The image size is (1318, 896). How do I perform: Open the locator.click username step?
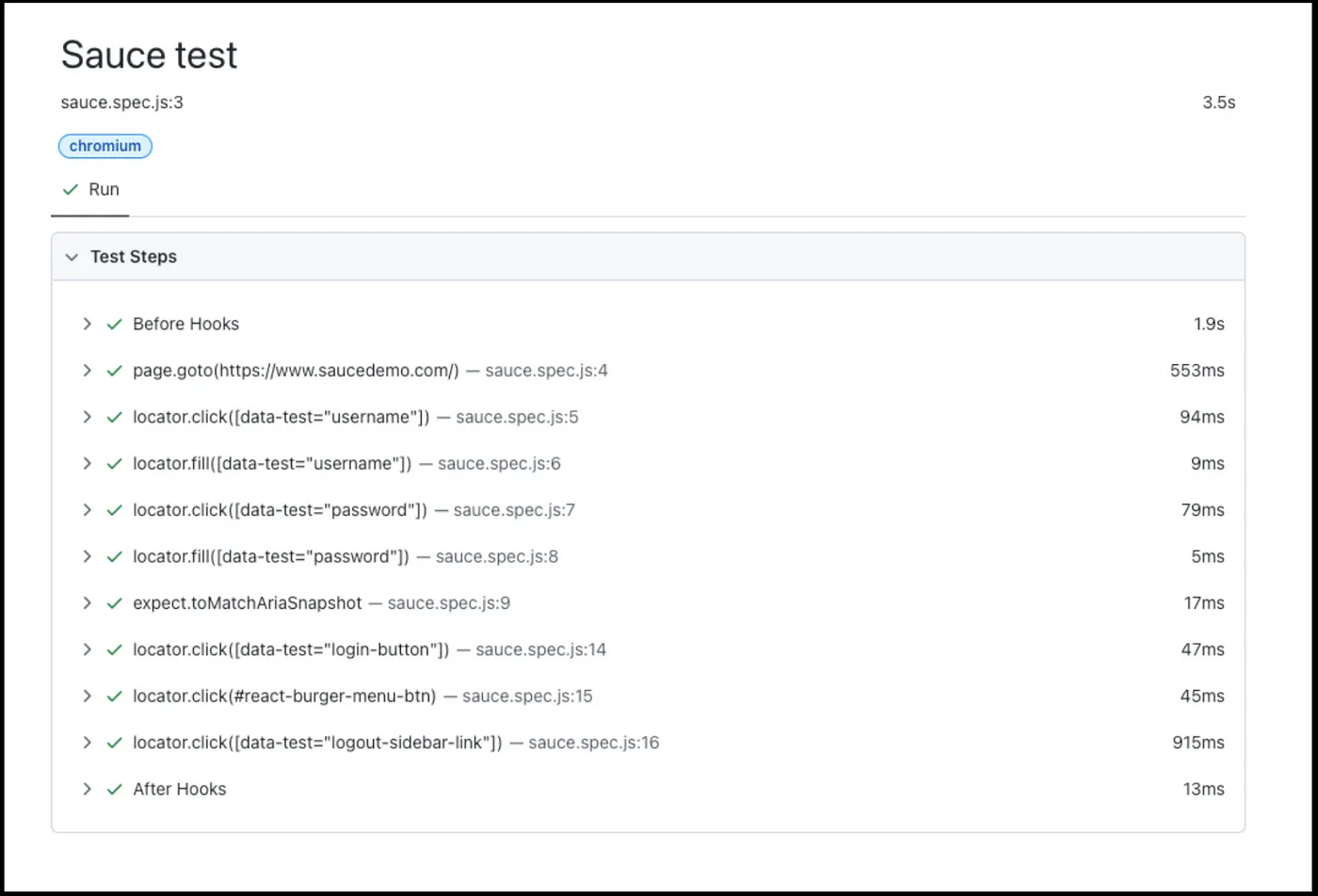tap(281, 417)
